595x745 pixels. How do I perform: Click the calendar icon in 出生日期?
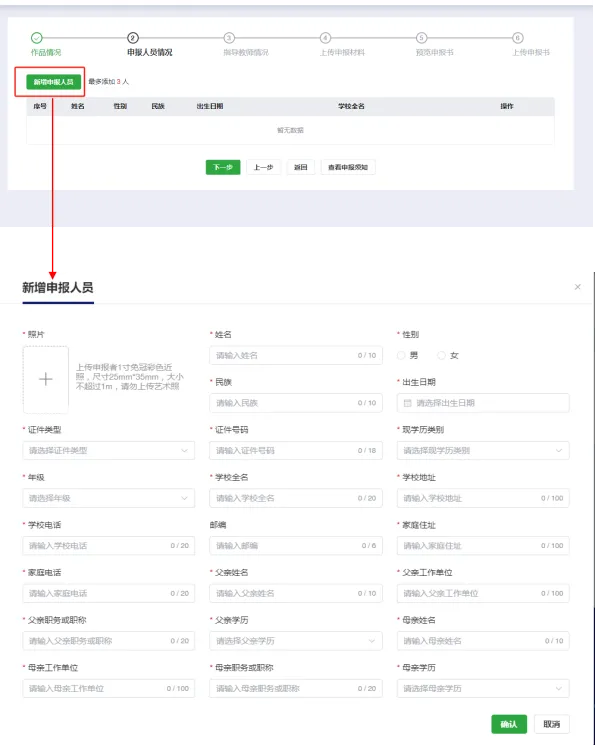tap(407, 403)
